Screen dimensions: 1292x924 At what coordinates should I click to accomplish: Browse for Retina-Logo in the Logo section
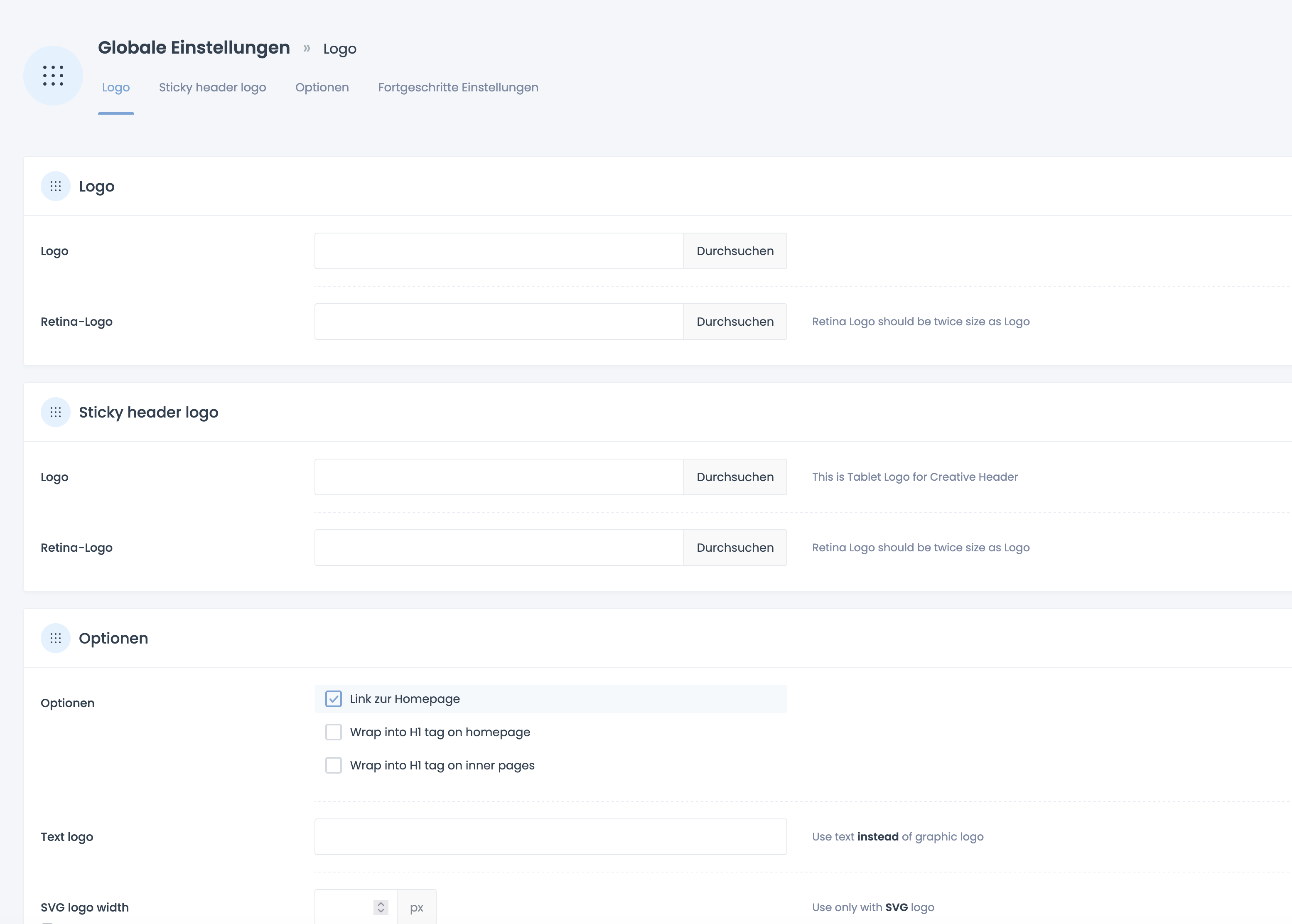click(734, 322)
